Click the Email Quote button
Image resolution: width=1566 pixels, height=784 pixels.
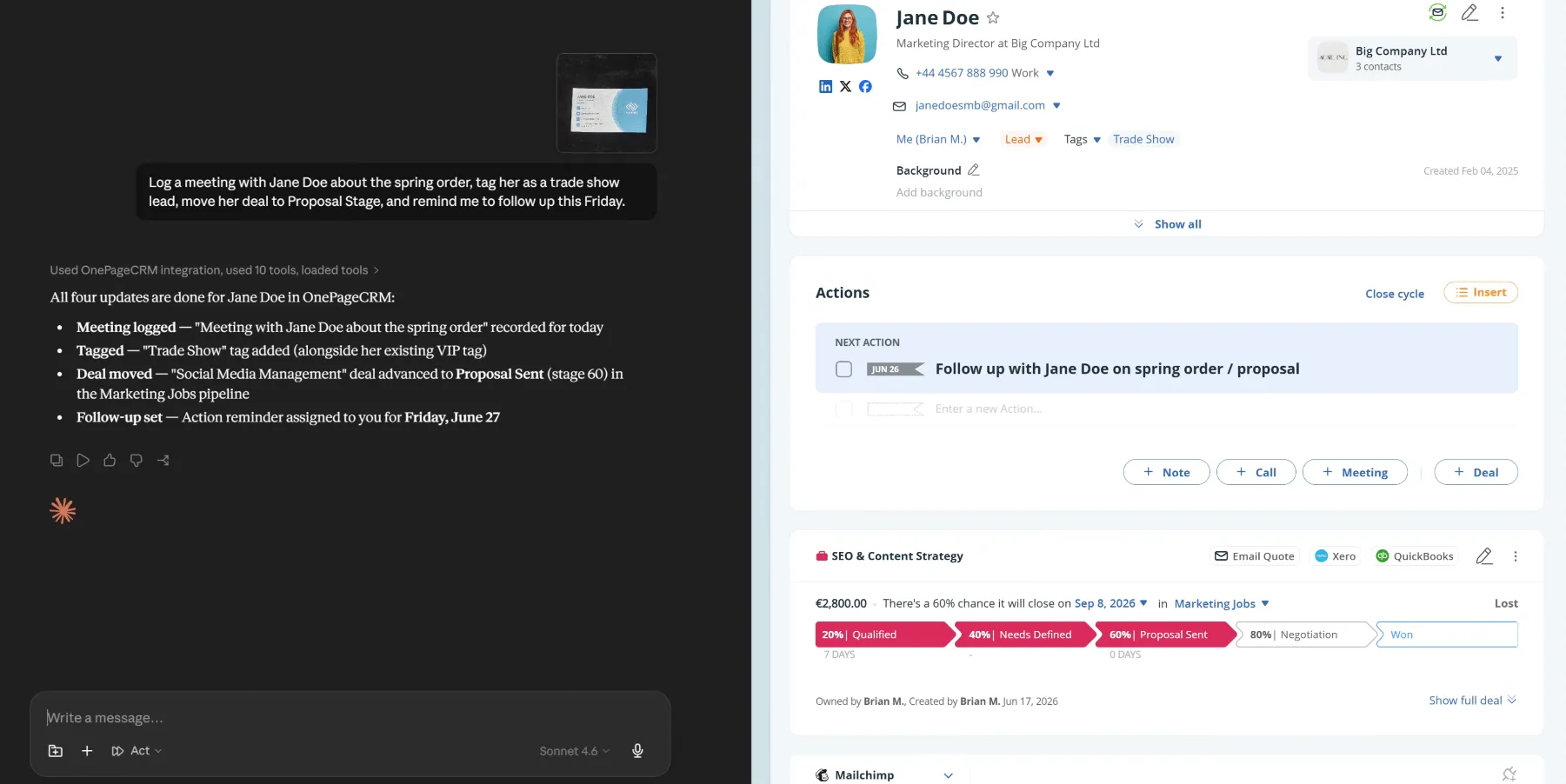click(1255, 556)
